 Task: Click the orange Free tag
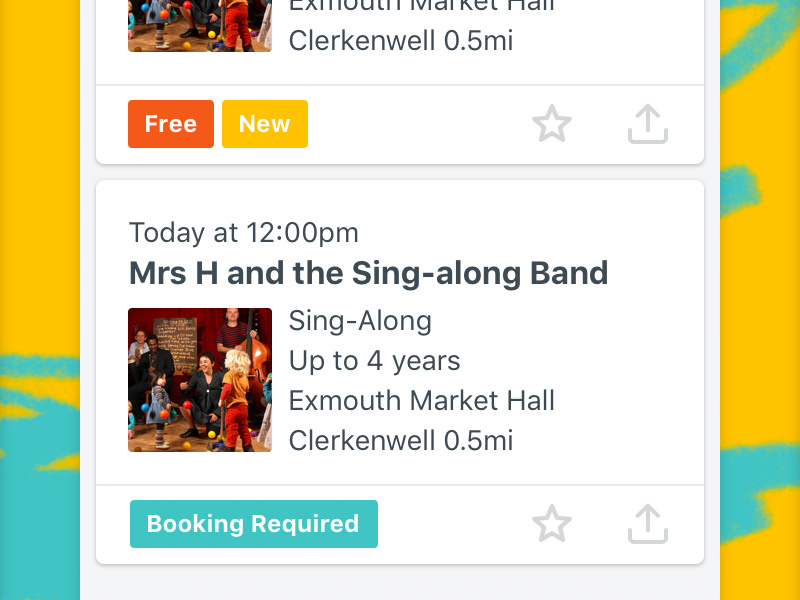(x=171, y=124)
